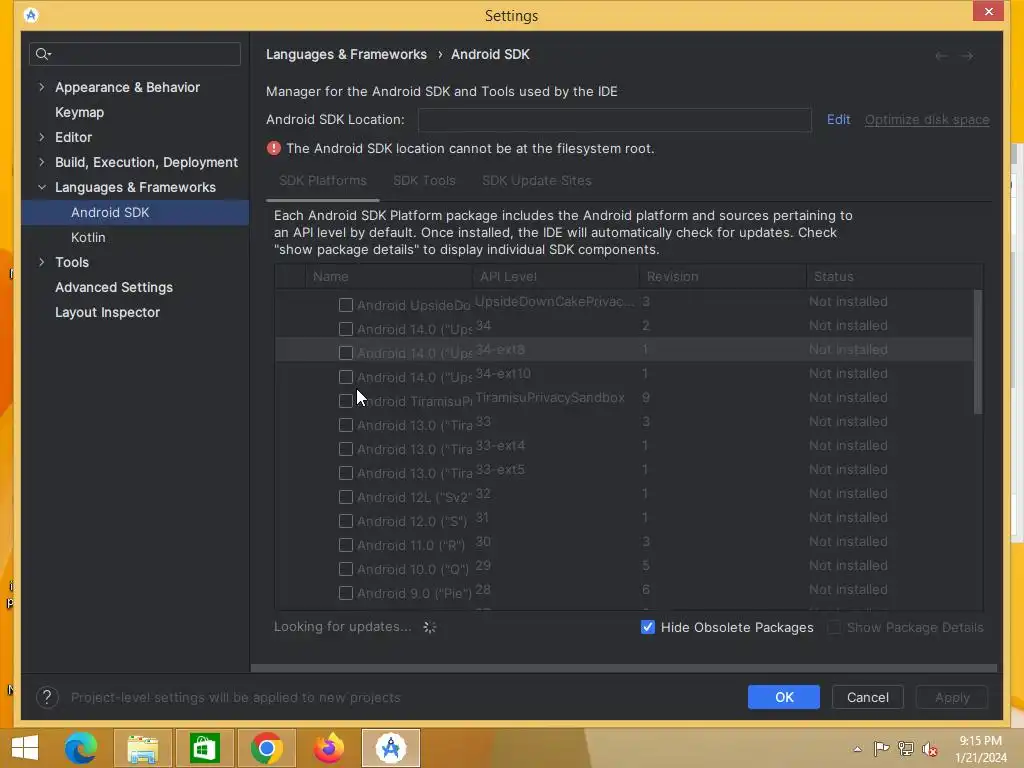Viewport: 1024px width, 768px height.
Task: Switch to SDK Platforms tab
Action: [323, 181]
